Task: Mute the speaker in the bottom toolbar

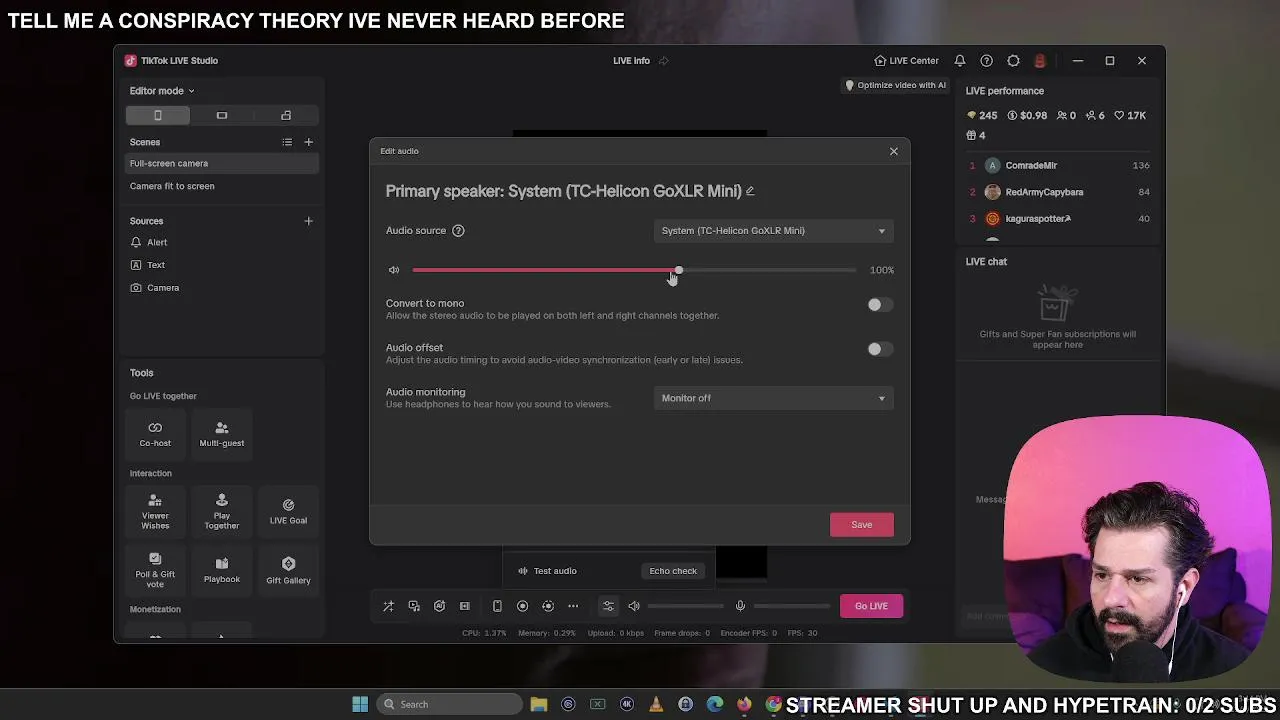Action: 634,606
